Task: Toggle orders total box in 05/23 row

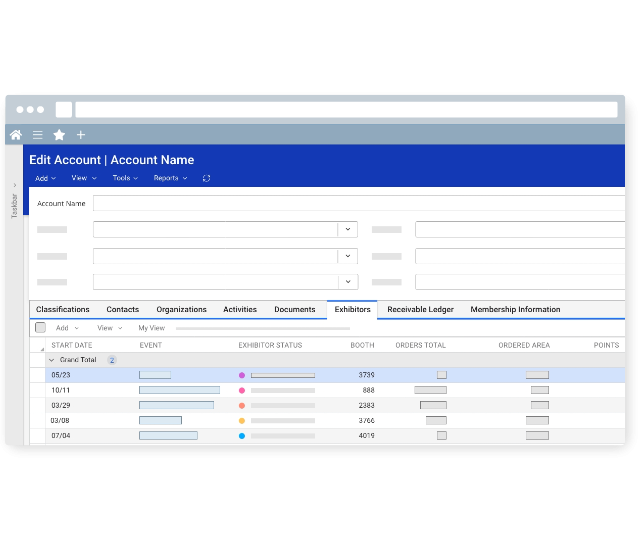Action: (441, 375)
